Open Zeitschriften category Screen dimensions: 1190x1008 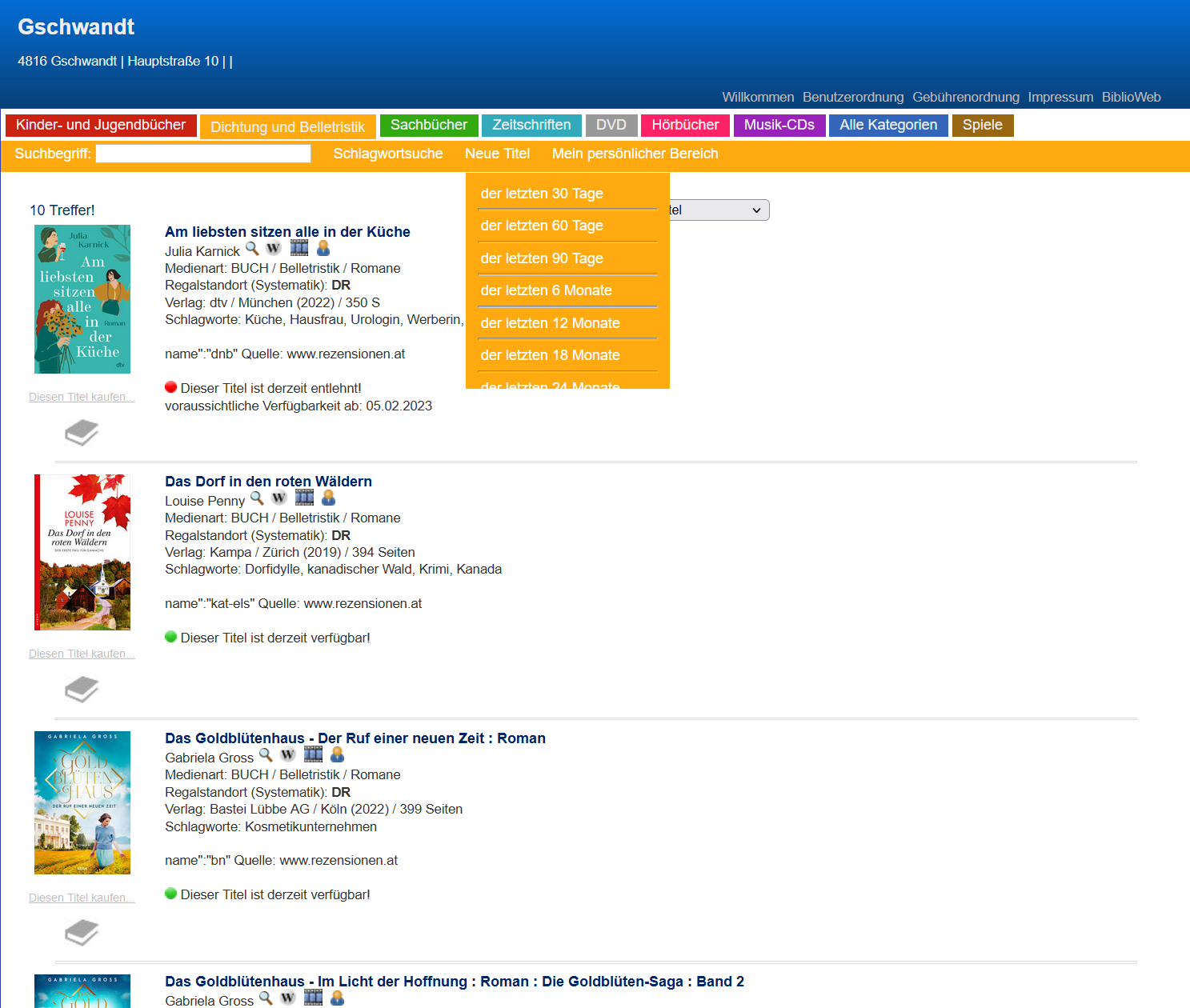pyautogui.click(x=531, y=126)
